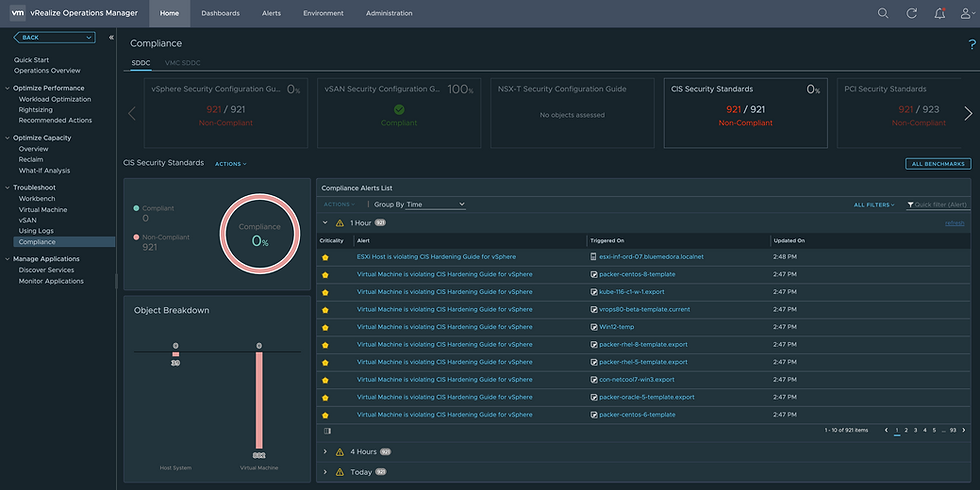Image resolution: width=980 pixels, height=490 pixels.
Task: Click the Virtual Machine bar in Object Breakdown
Action: coord(259,400)
